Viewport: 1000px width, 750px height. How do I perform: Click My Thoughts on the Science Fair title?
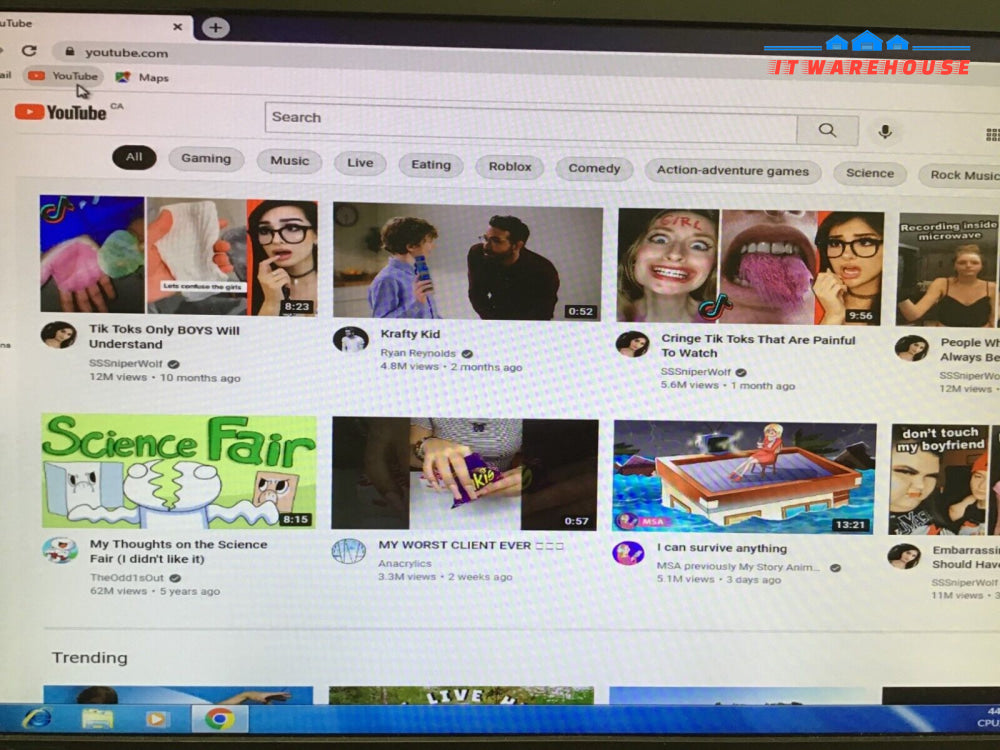click(x=179, y=552)
